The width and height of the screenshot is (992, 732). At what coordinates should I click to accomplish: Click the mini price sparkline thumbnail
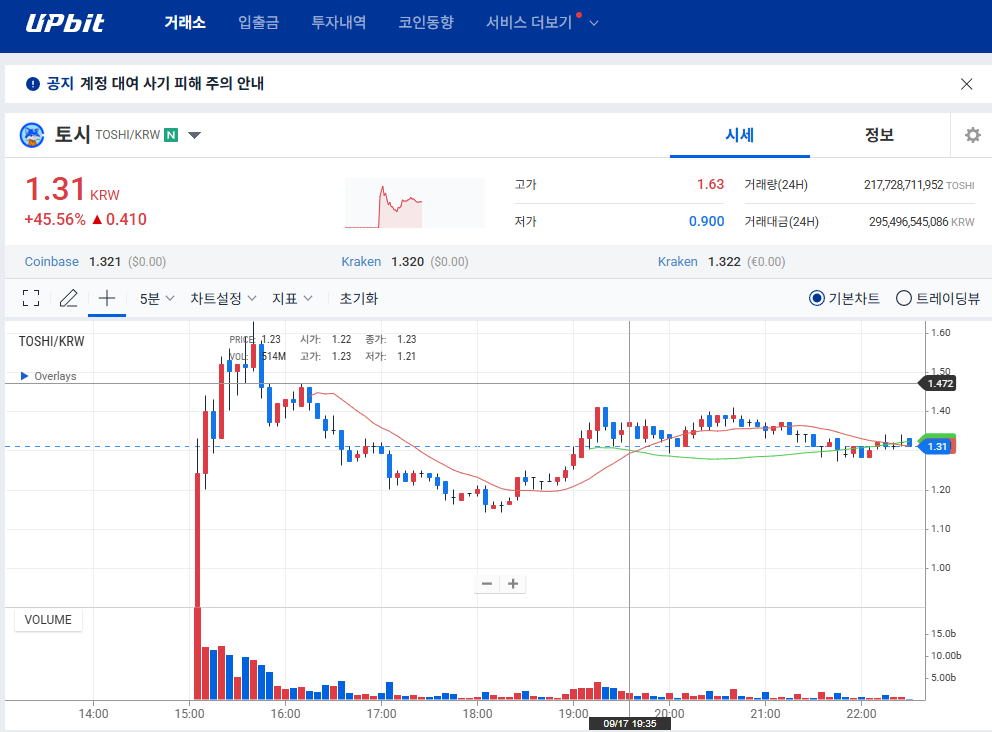point(414,203)
